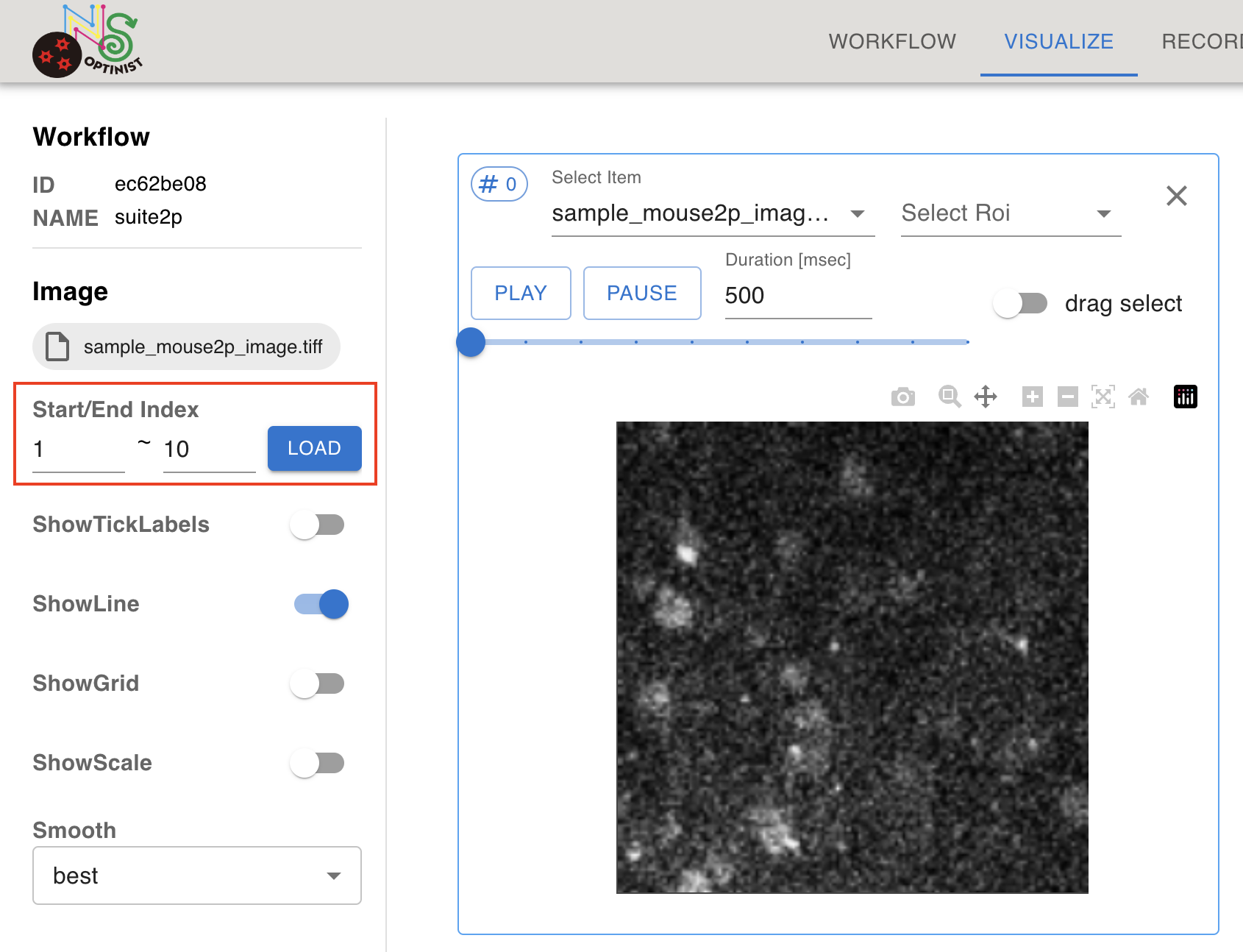Viewport: 1243px width, 952px height.
Task: Toggle the drag select switch
Action: pos(1020,303)
